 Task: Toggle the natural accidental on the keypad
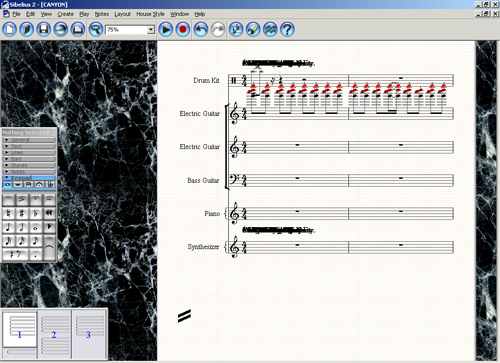coord(9,213)
